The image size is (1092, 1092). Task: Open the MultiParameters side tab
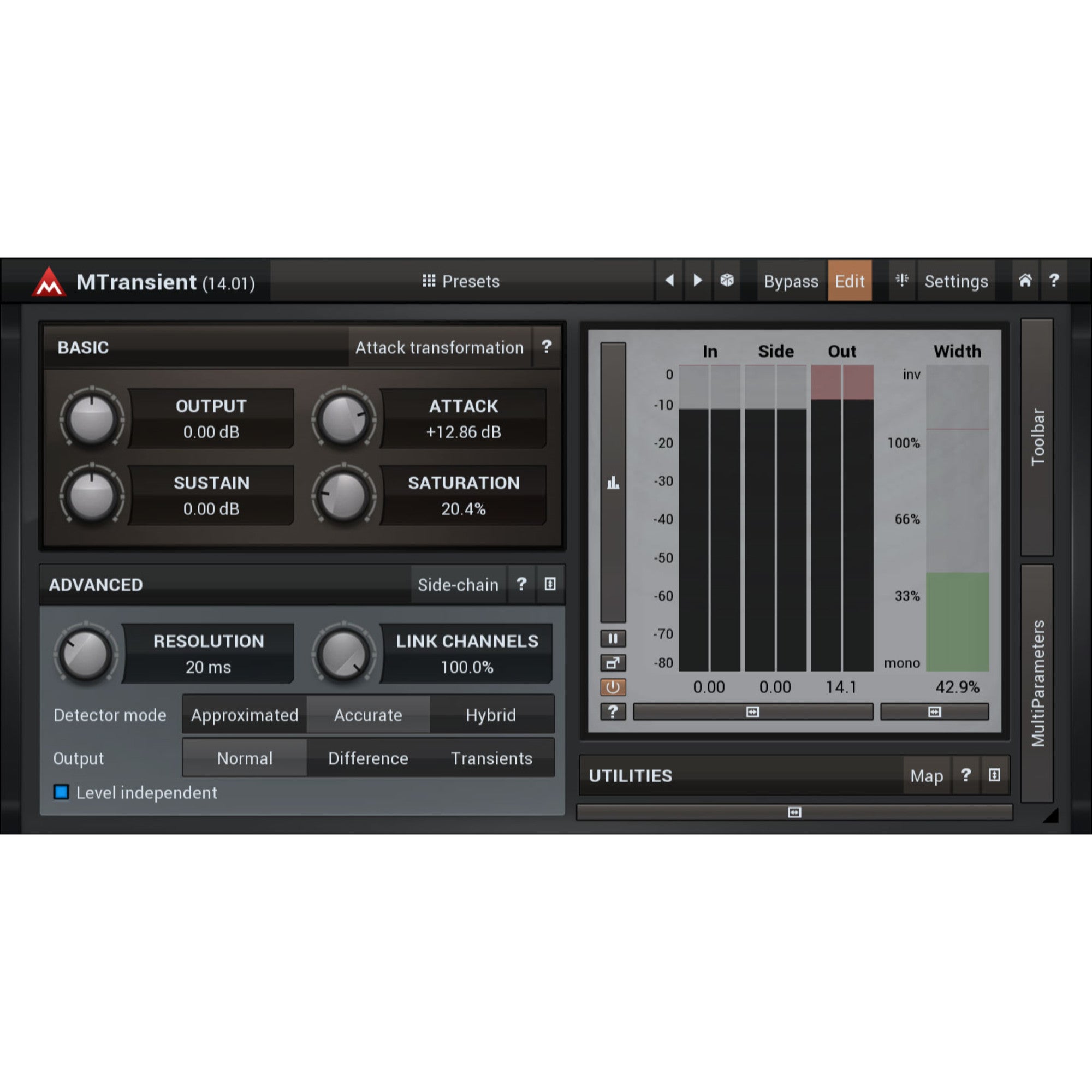1037,683
